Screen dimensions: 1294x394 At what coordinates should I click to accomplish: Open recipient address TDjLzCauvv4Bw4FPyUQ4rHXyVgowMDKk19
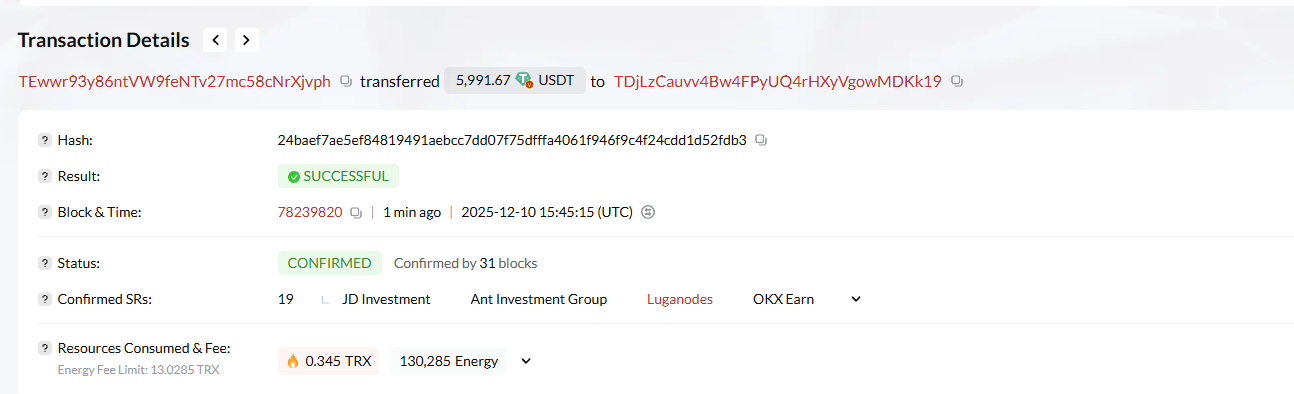coord(778,81)
